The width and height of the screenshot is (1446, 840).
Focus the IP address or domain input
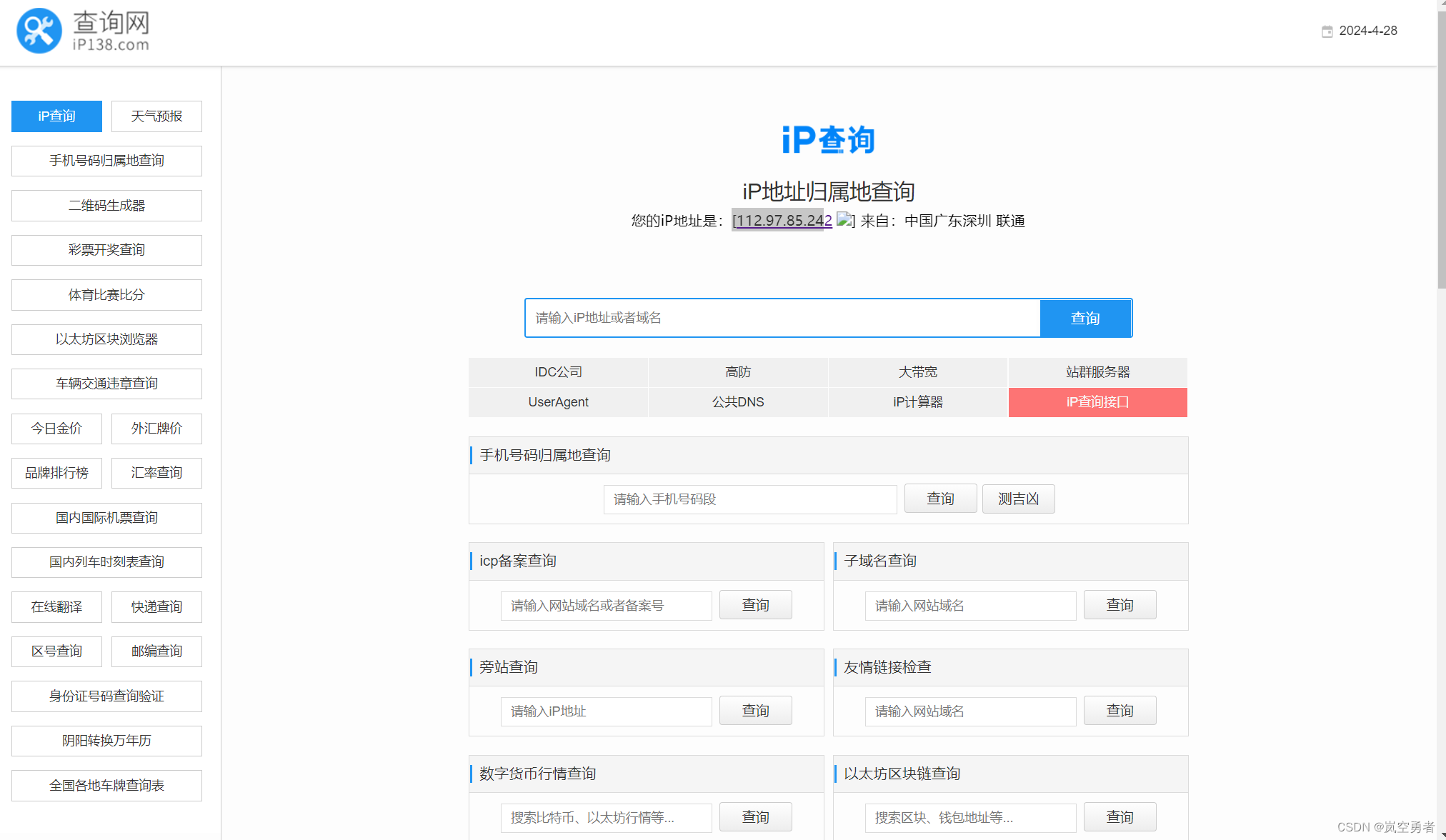click(782, 318)
